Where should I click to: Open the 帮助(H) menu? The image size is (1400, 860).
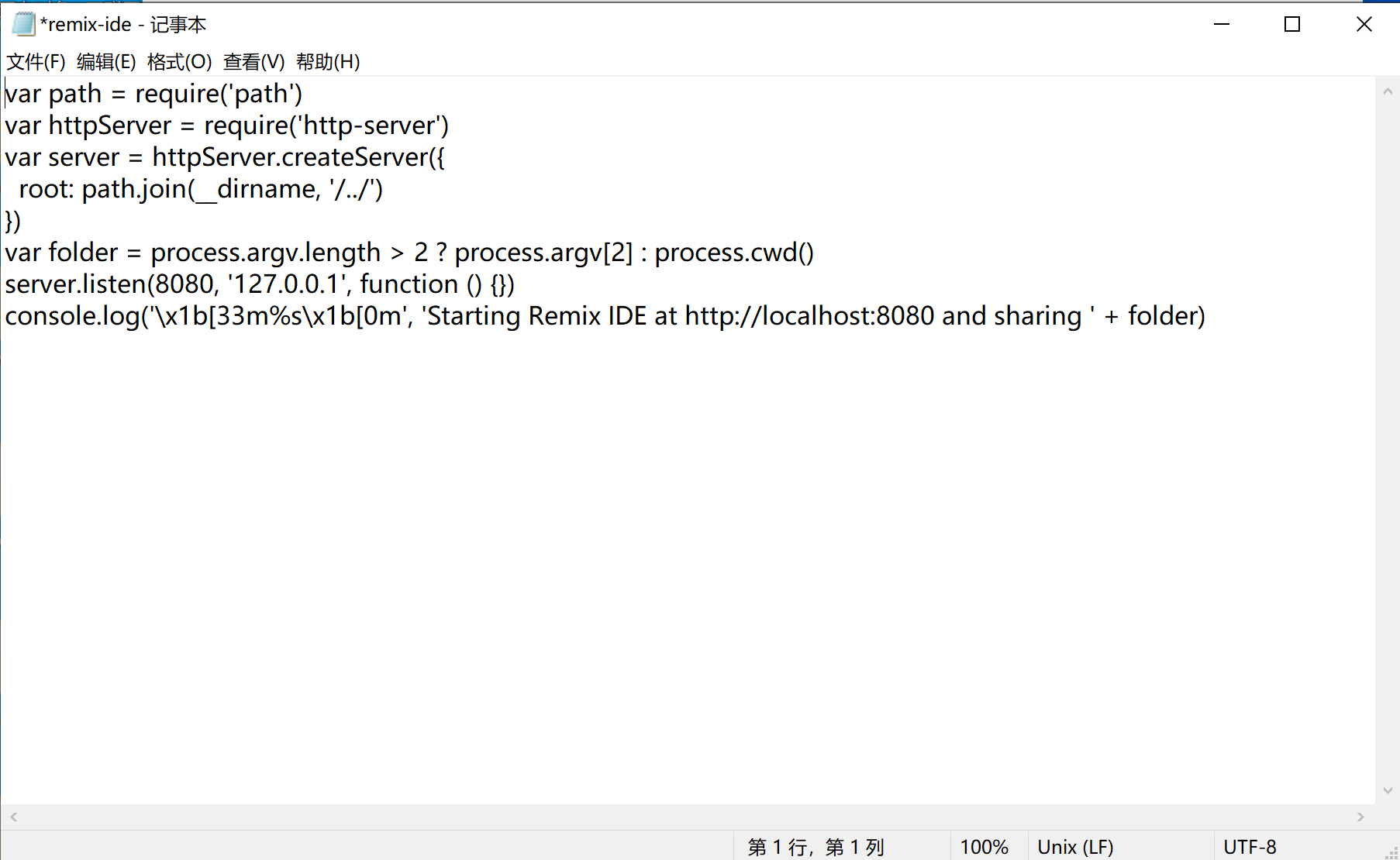(328, 62)
